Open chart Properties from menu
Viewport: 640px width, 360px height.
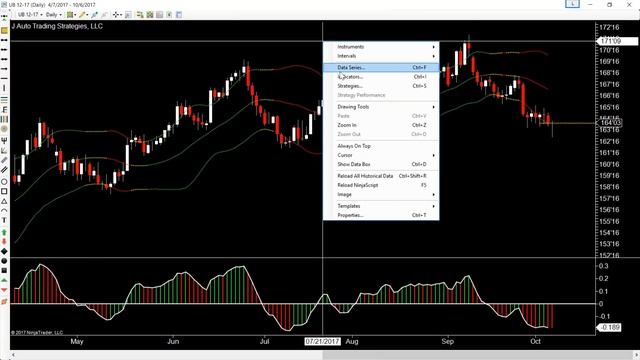point(381,215)
